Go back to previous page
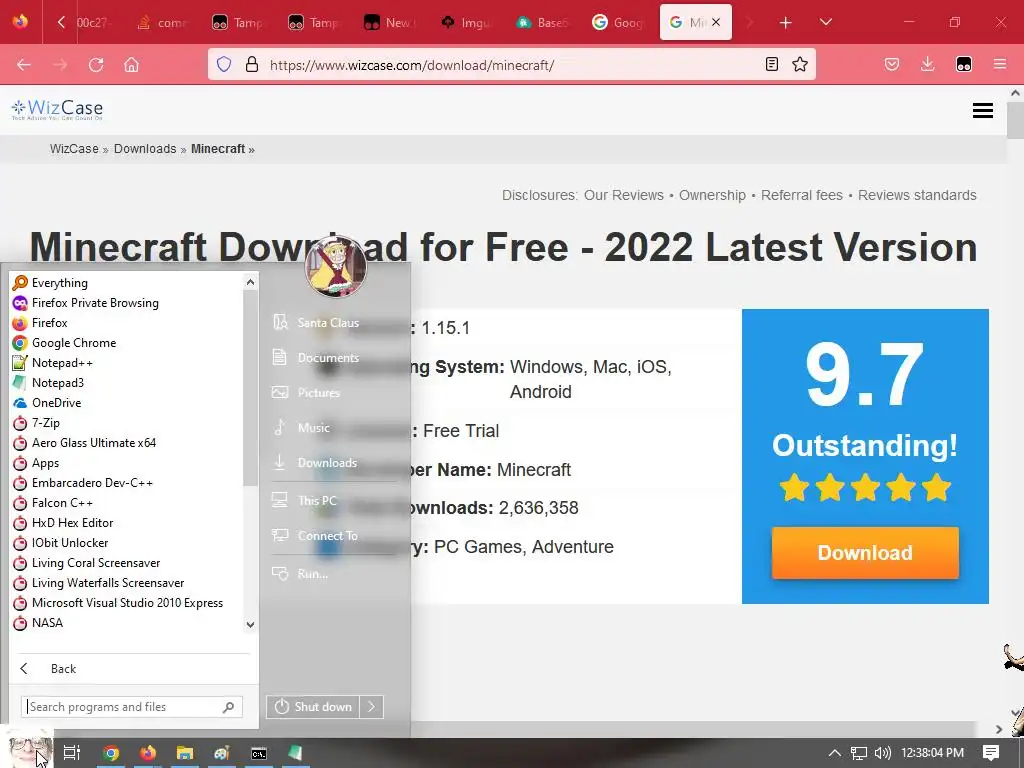The height and width of the screenshot is (768, 1024). coord(24,65)
